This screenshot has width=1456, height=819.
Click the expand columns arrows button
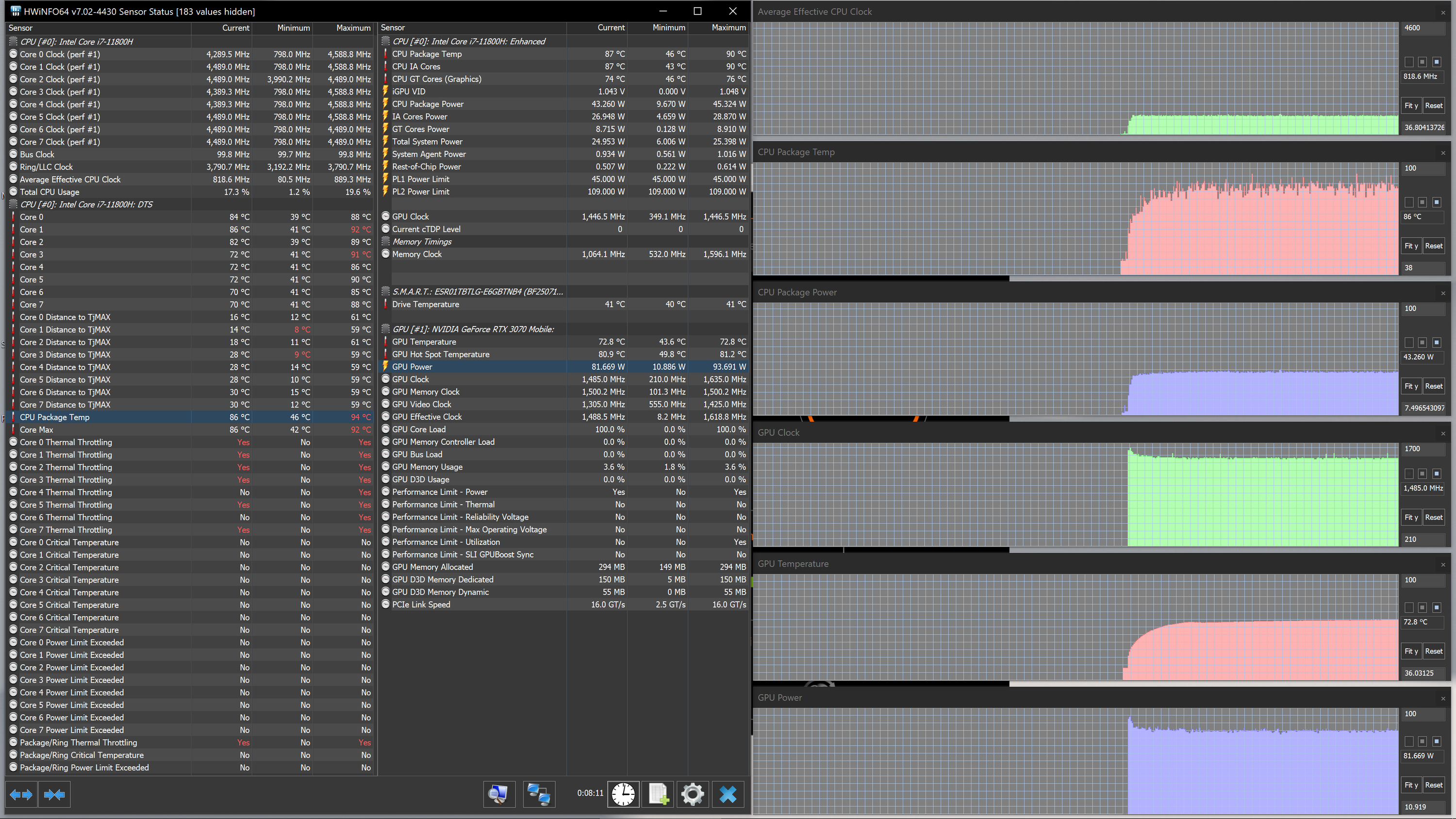pos(21,795)
